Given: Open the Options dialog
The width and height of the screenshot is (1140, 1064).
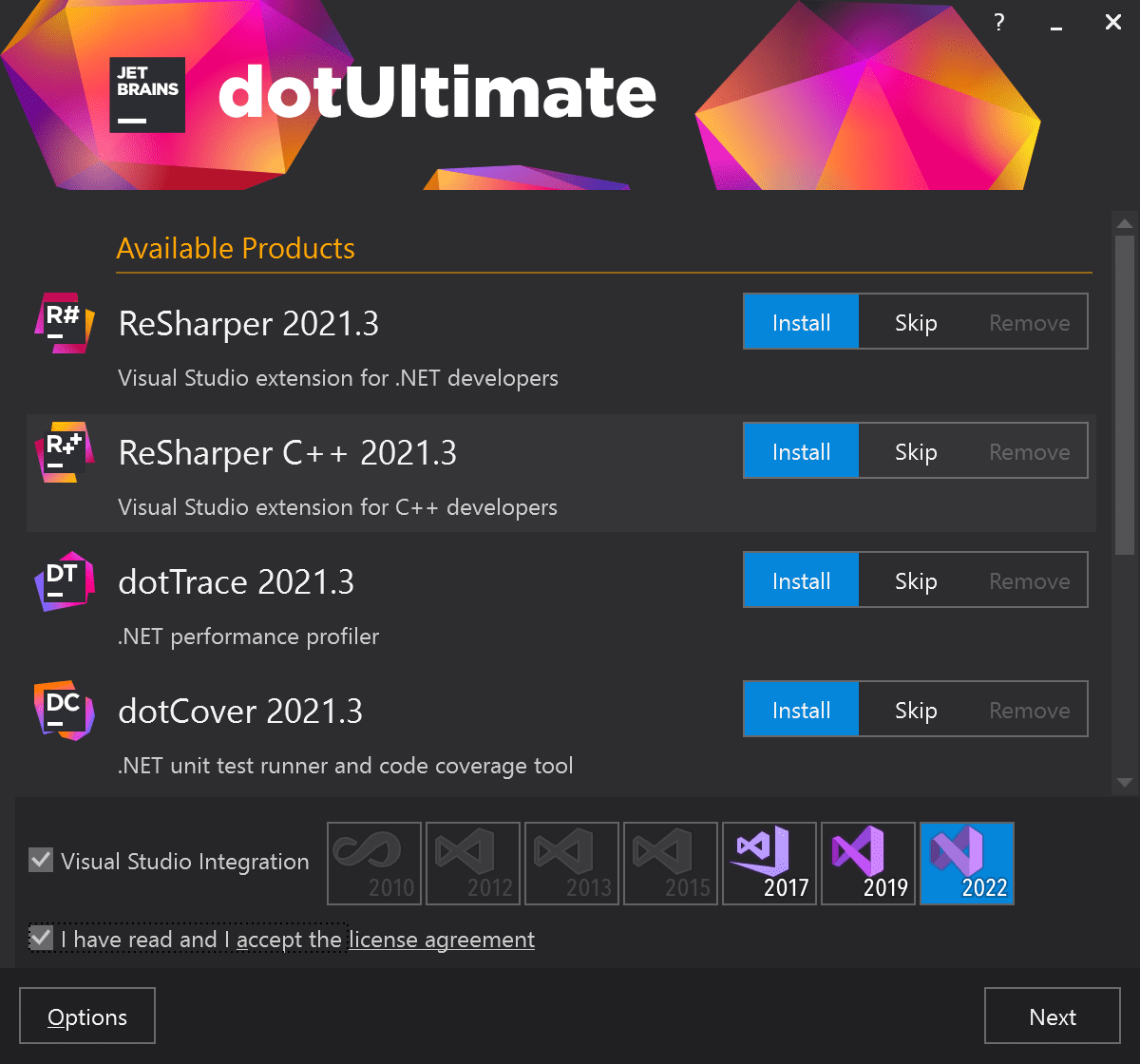Looking at the screenshot, I should (86, 1016).
